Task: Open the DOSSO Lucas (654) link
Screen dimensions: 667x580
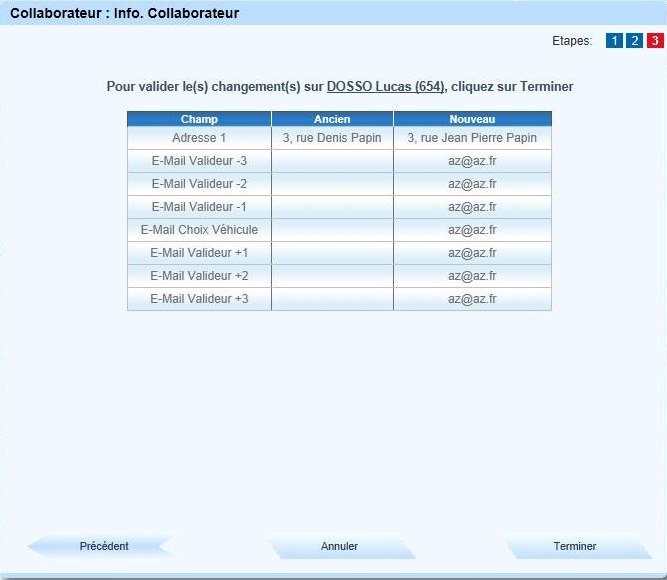Action: (x=385, y=87)
